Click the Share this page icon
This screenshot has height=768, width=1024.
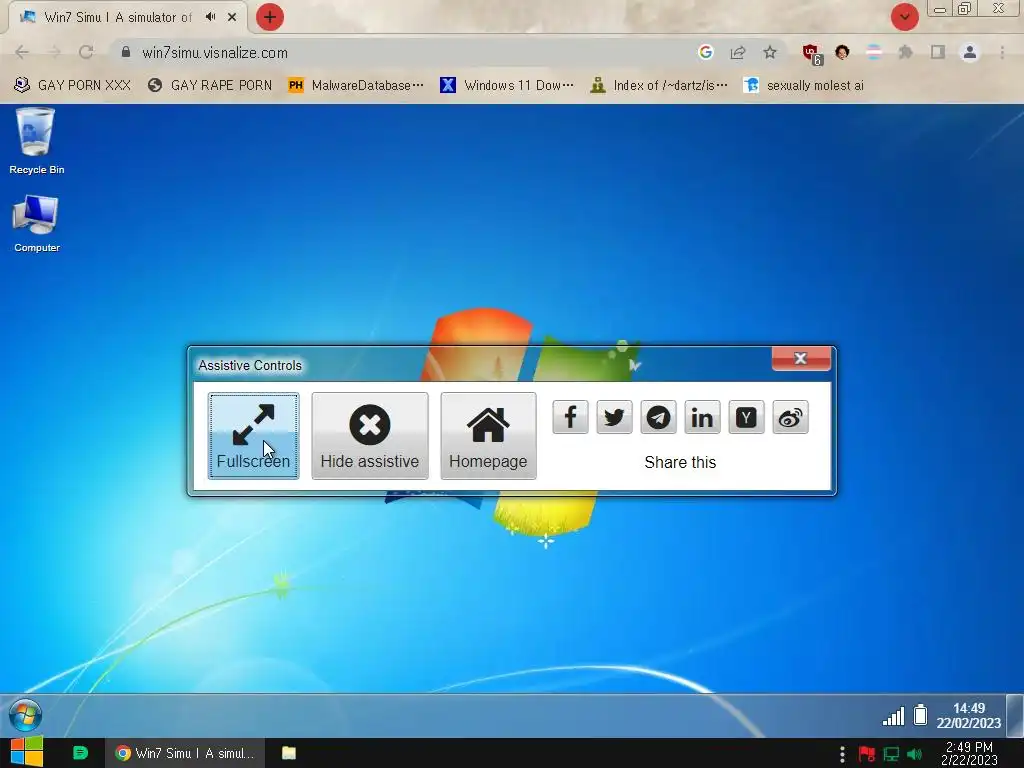coord(738,52)
